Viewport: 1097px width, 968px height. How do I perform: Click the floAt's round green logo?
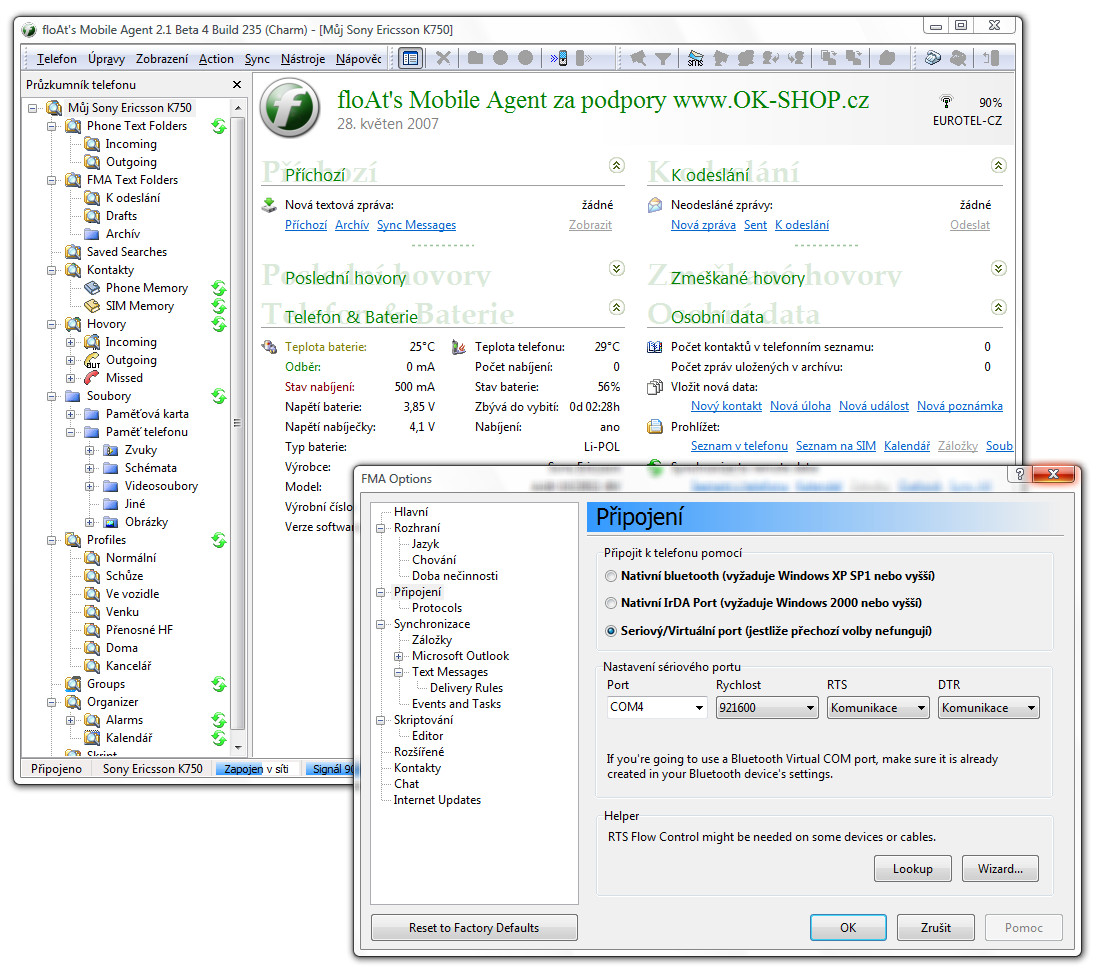290,108
